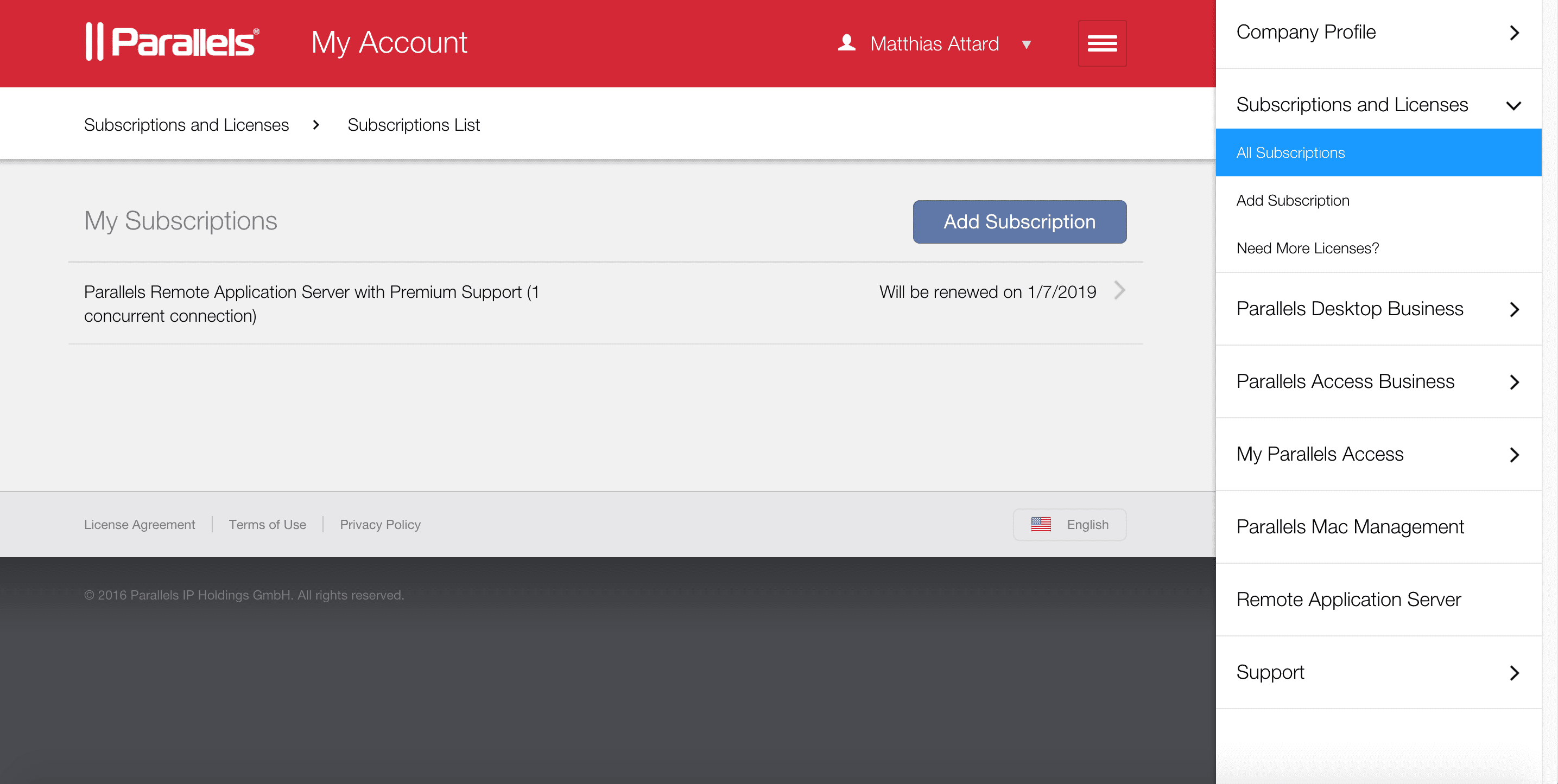
Task: Collapse Subscriptions and Licenses chevron
Action: [x=1513, y=106]
